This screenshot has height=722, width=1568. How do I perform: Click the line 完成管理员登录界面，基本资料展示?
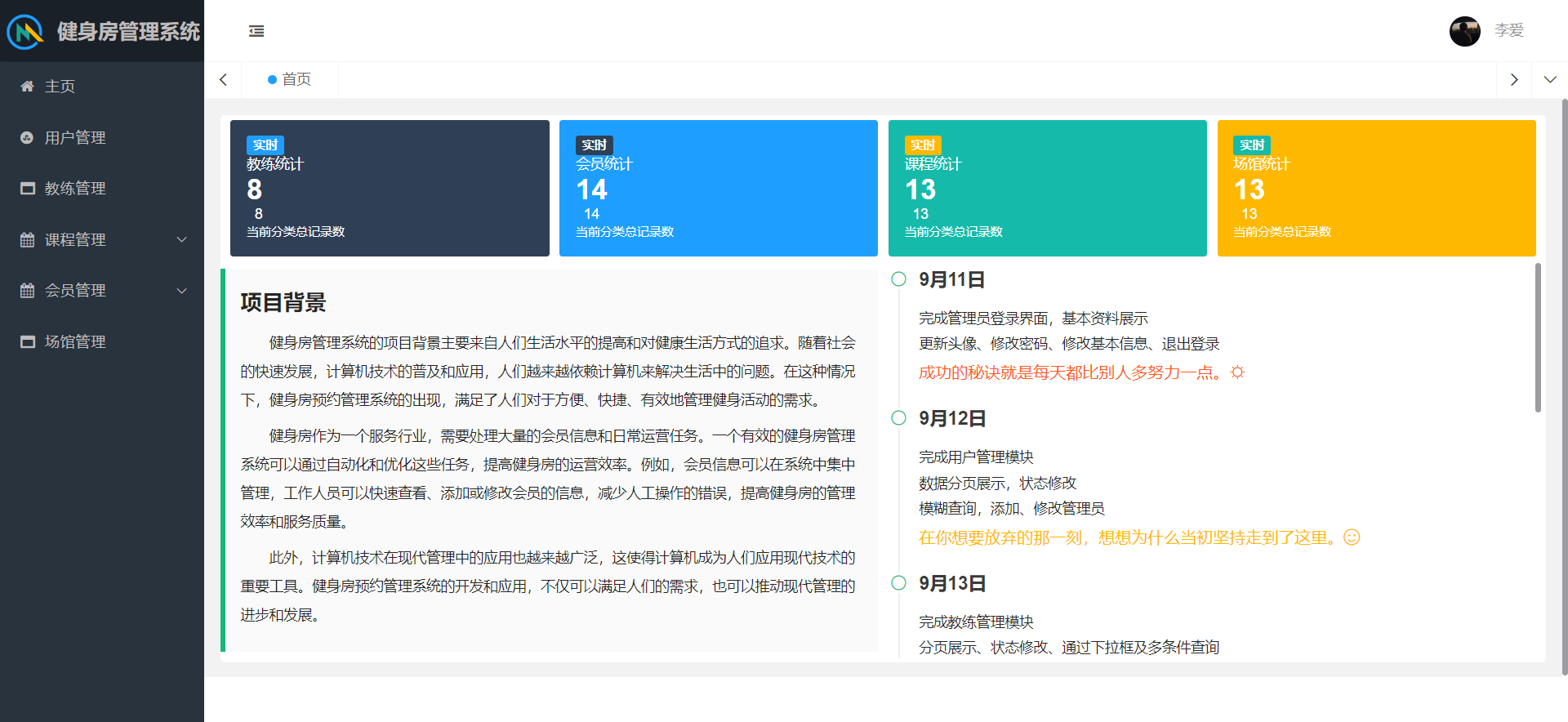coord(1033,319)
